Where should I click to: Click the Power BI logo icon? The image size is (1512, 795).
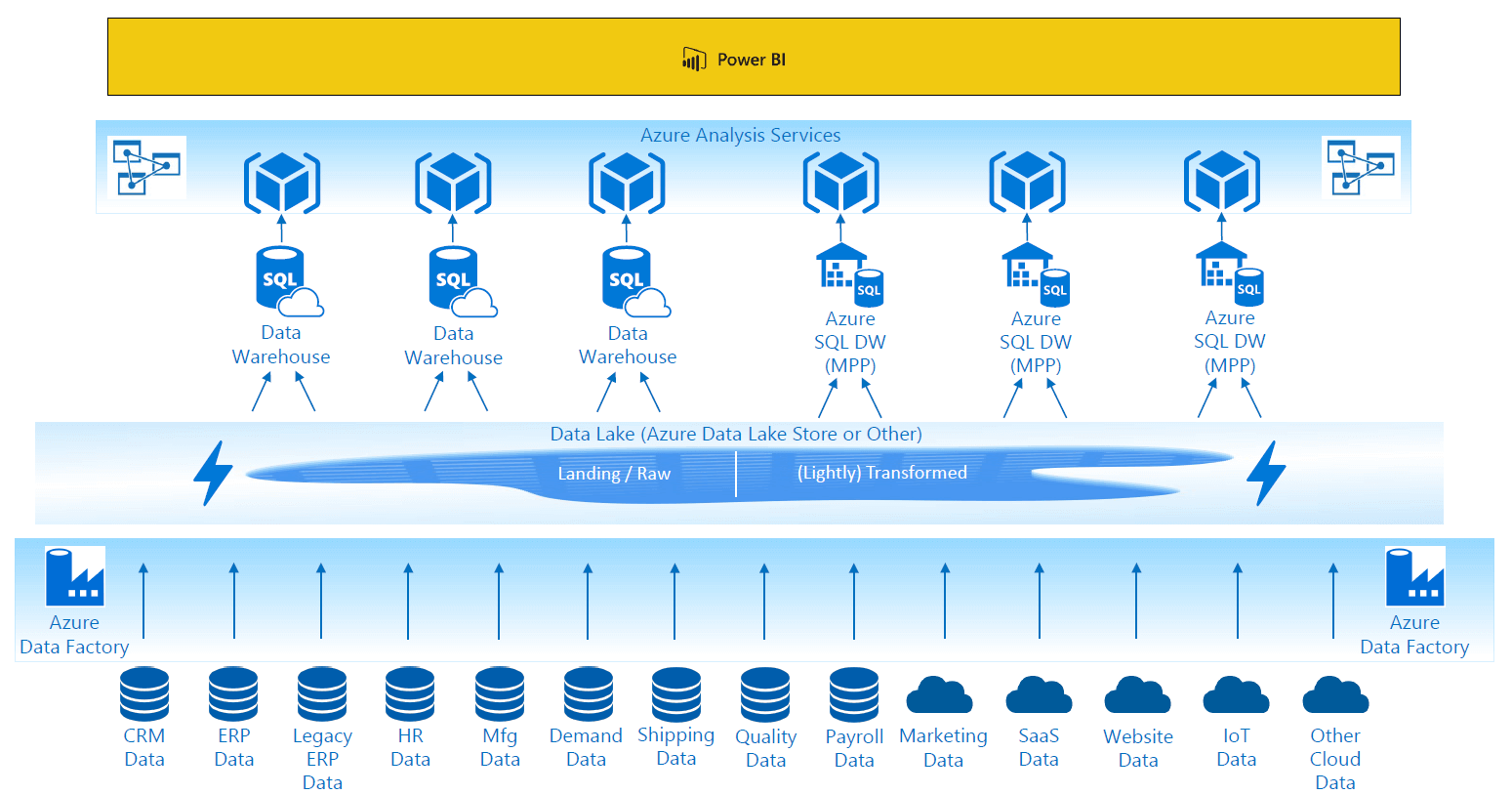693,60
